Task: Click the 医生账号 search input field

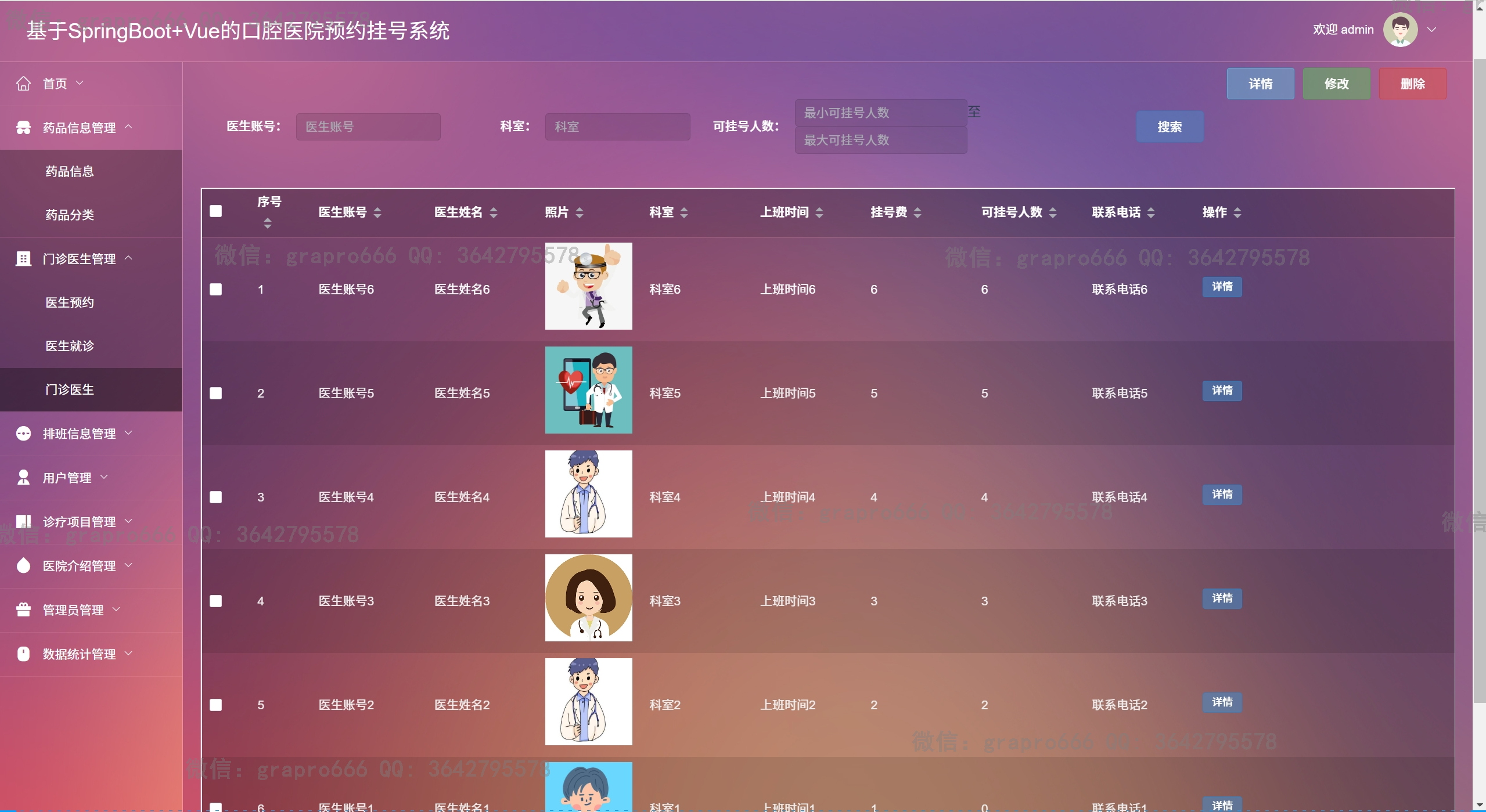Action: tap(368, 127)
